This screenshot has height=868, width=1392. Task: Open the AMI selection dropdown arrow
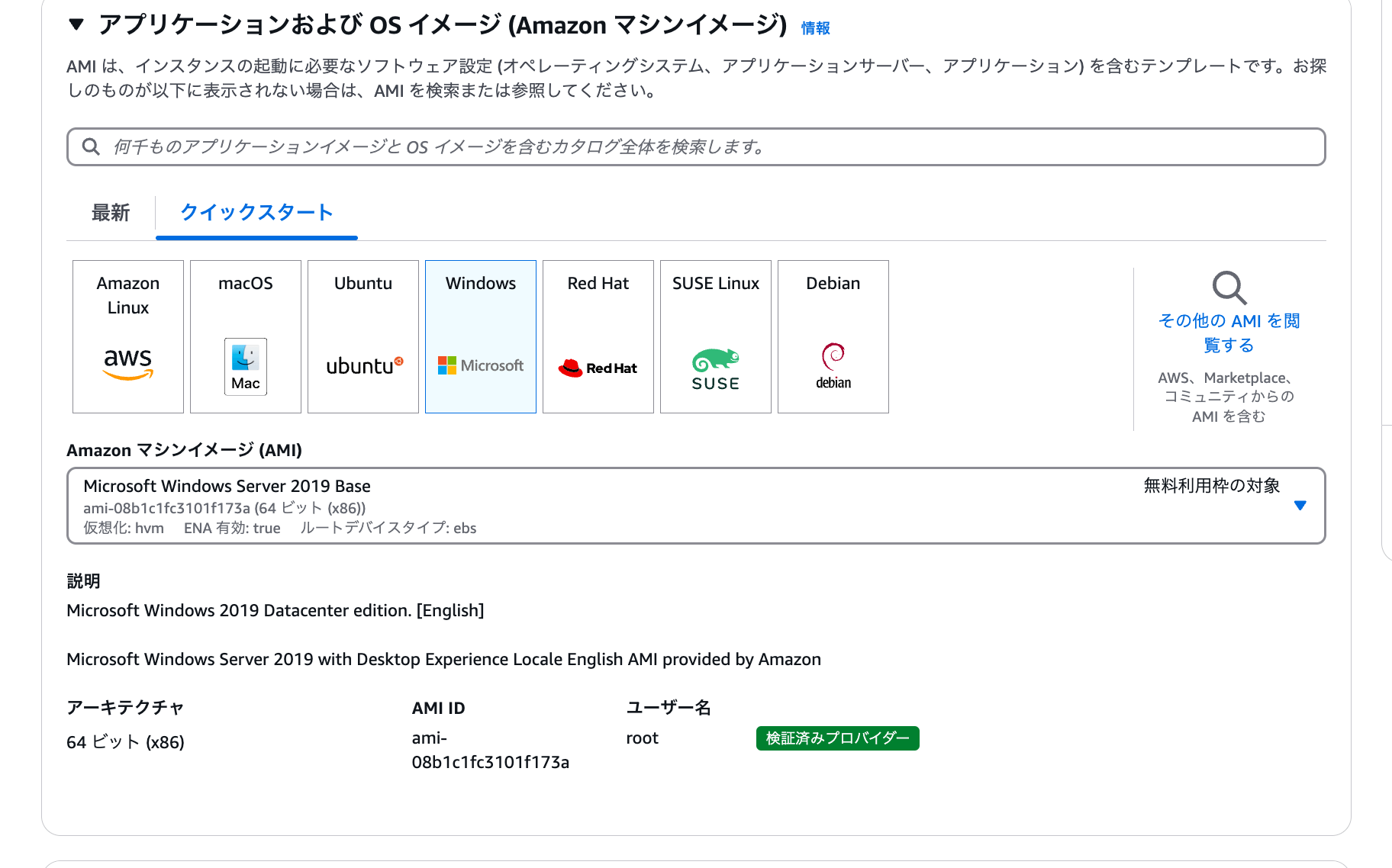coord(1300,506)
